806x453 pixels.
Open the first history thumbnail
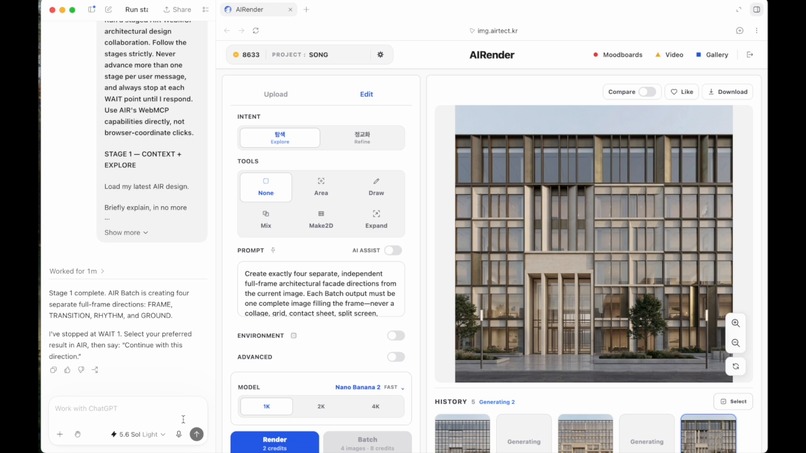(462, 434)
